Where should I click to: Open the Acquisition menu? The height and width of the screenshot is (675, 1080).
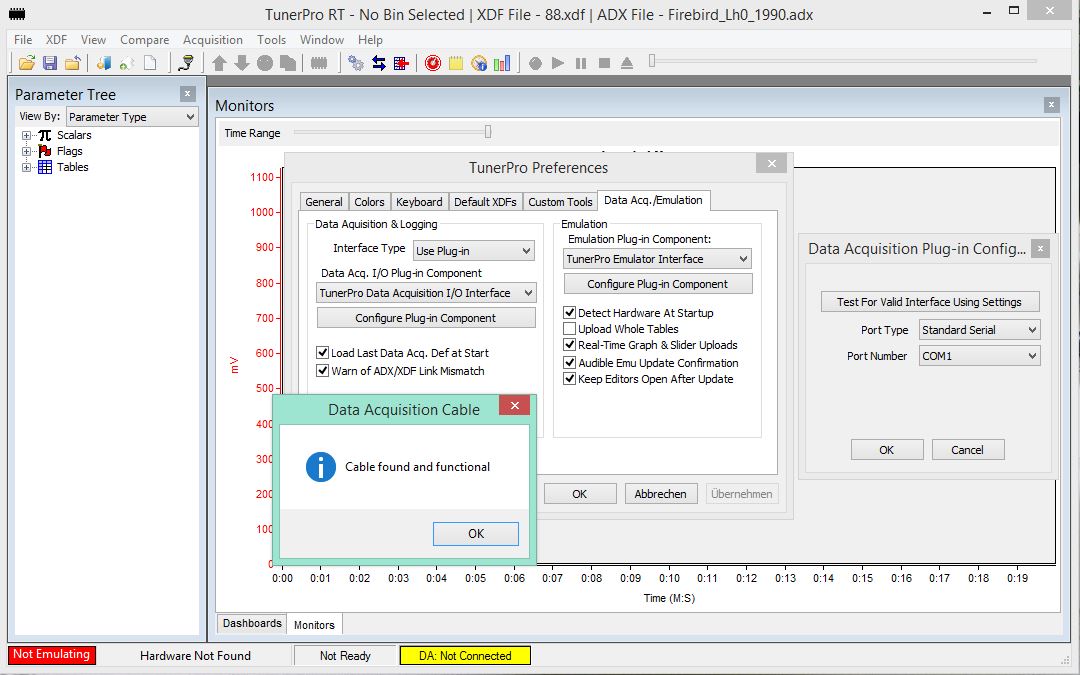pyautogui.click(x=212, y=40)
